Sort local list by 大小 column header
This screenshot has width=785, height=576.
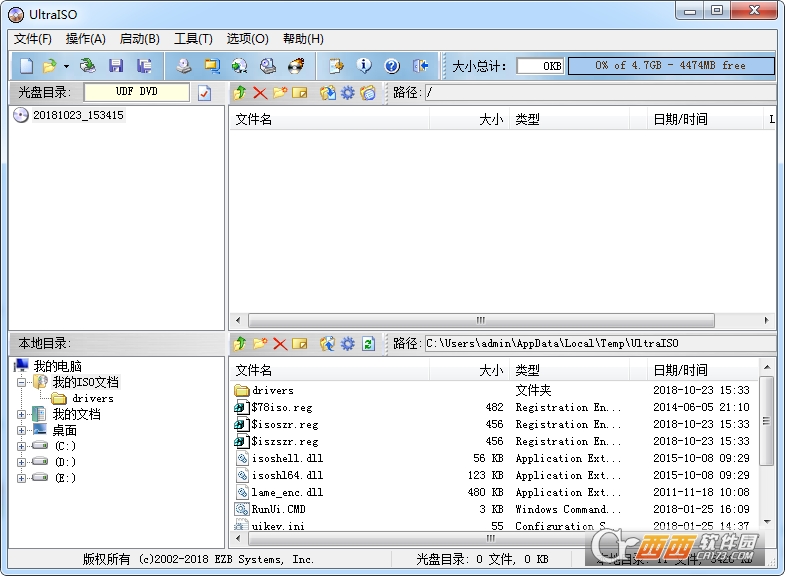click(x=469, y=370)
